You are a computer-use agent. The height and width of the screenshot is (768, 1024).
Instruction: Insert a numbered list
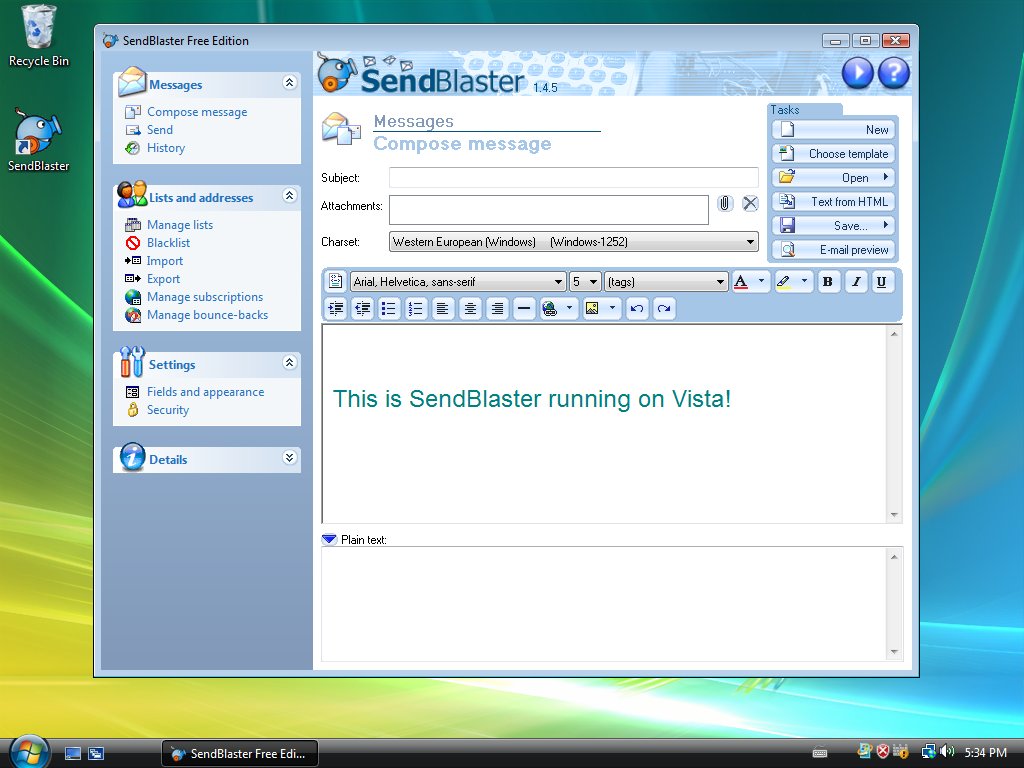click(x=416, y=309)
